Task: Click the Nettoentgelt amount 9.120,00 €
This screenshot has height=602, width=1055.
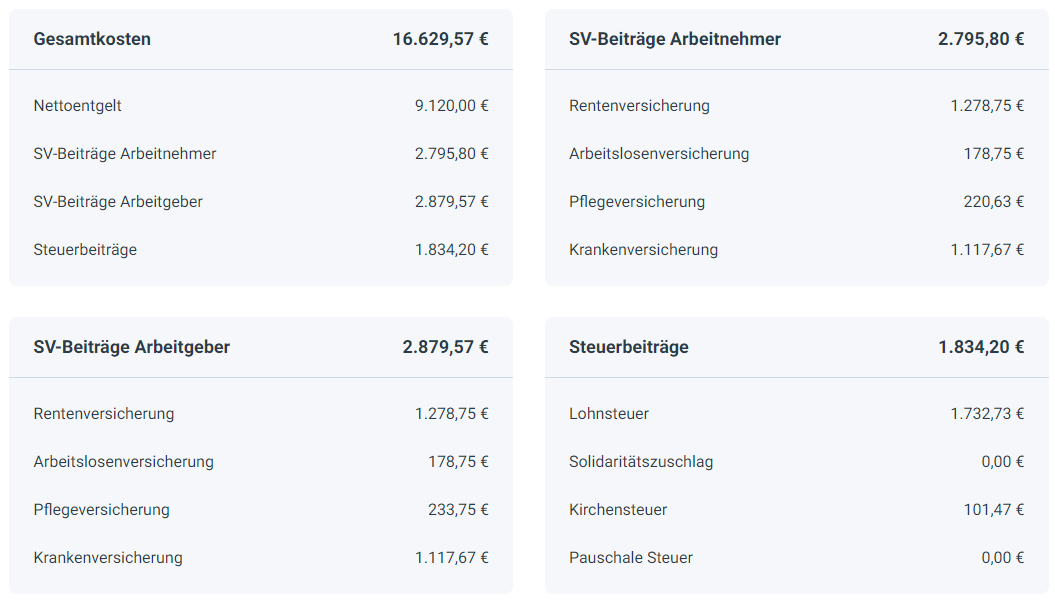Action: (451, 106)
